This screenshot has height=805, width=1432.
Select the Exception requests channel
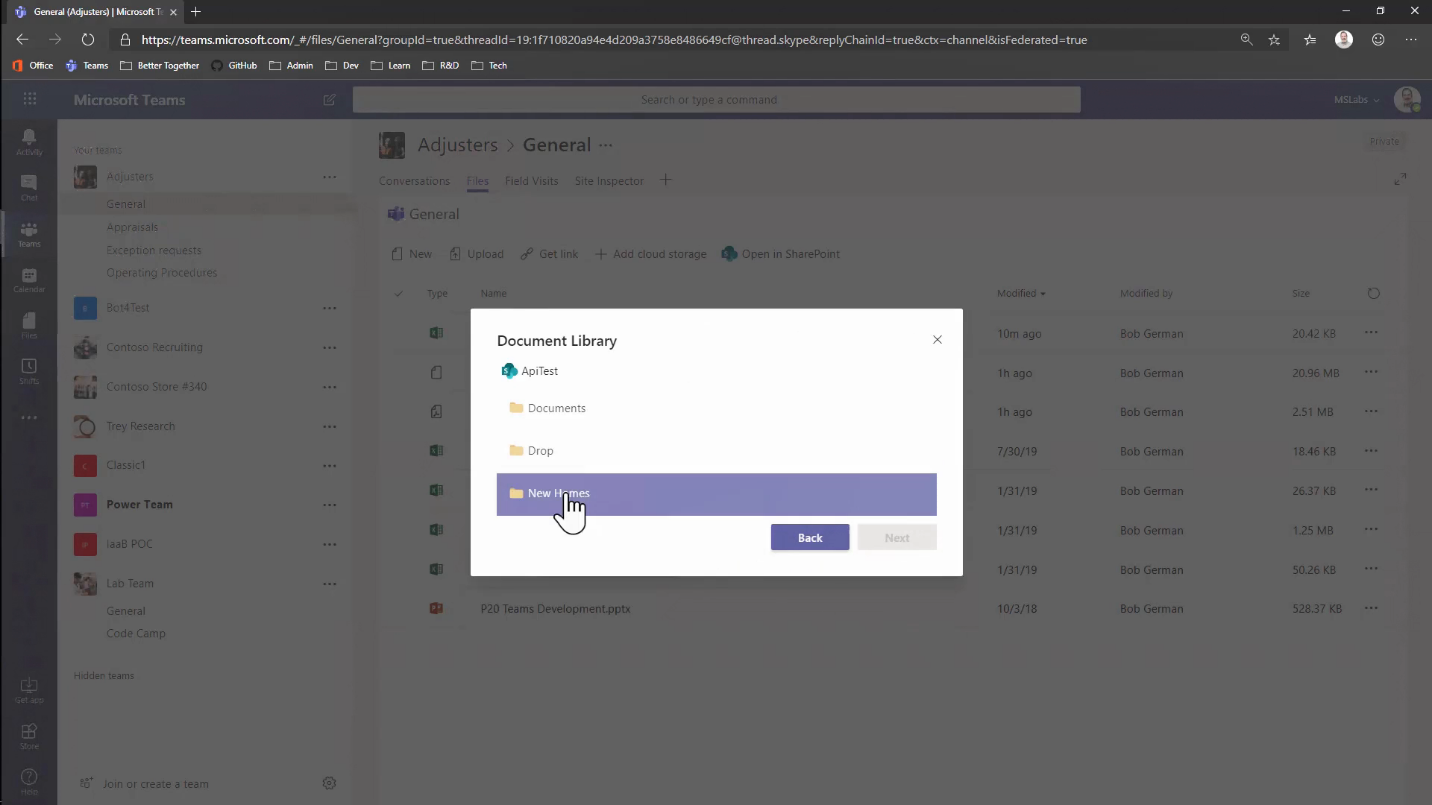click(154, 250)
